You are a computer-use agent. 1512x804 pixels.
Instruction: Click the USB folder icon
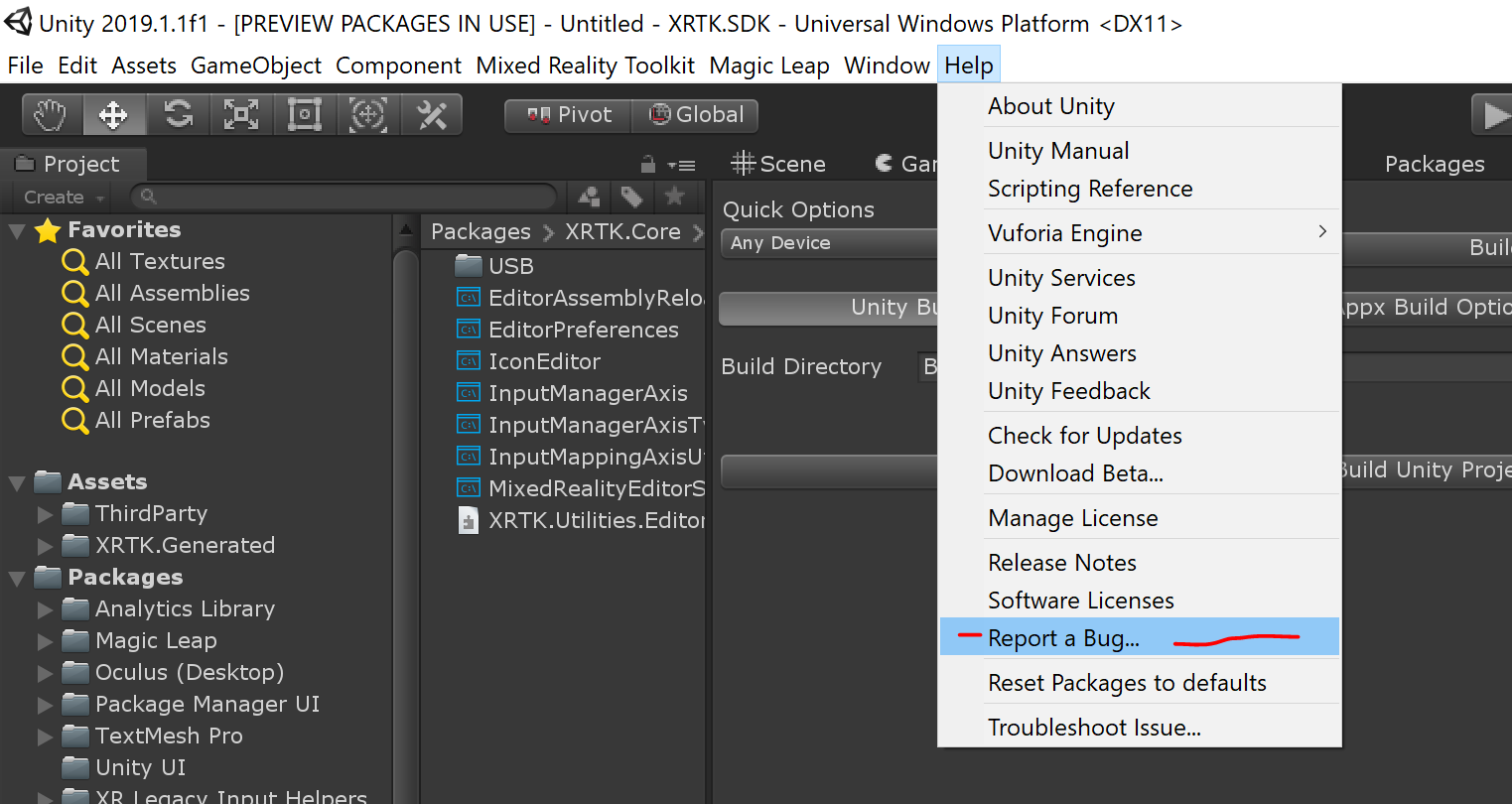point(469,266)
